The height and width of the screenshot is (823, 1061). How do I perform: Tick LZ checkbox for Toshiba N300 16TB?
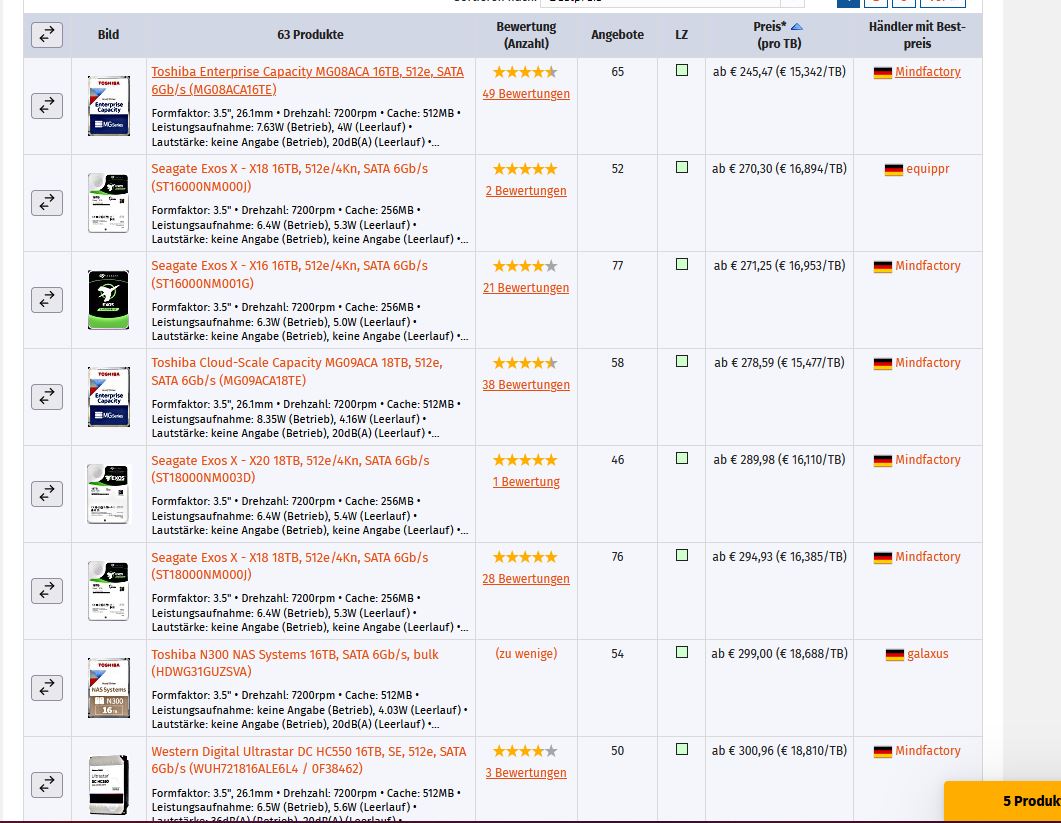point(682,652)
